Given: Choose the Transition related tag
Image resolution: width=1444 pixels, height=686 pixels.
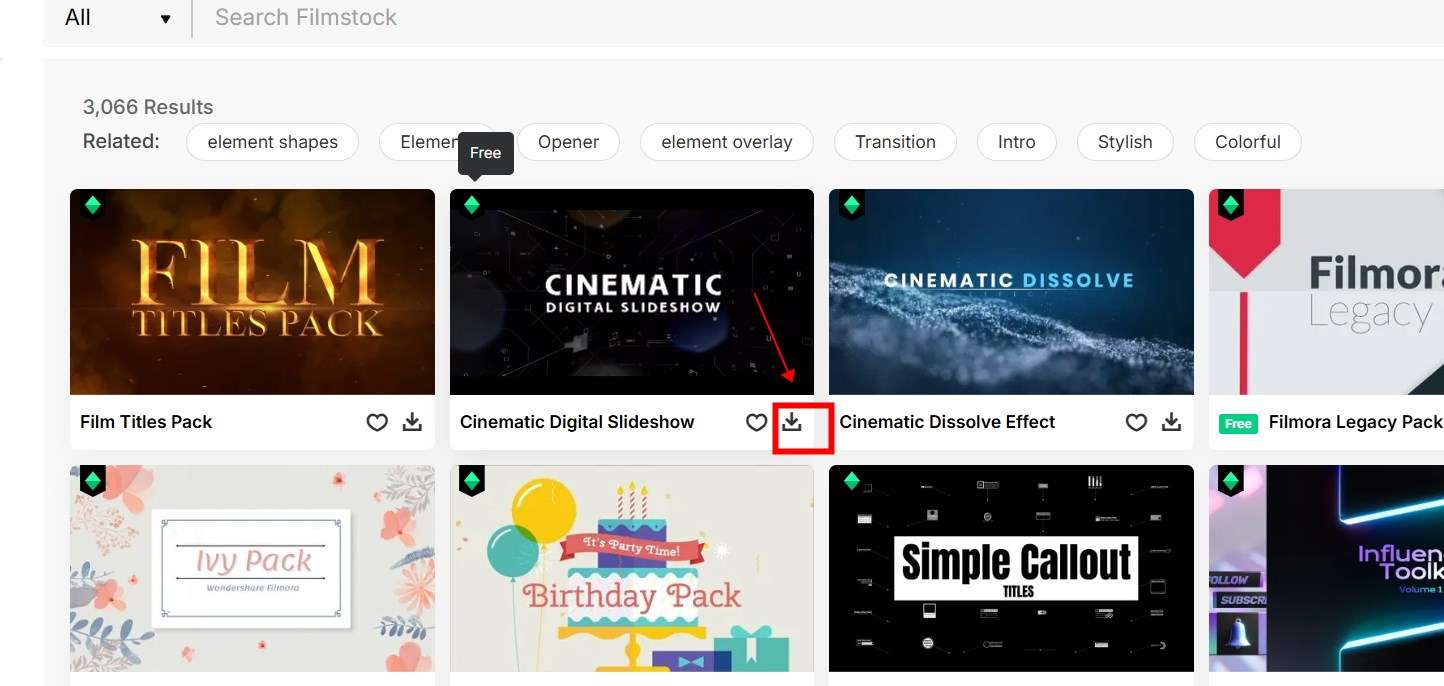Looking at the screenshot, I should click(x=895, y=142).
